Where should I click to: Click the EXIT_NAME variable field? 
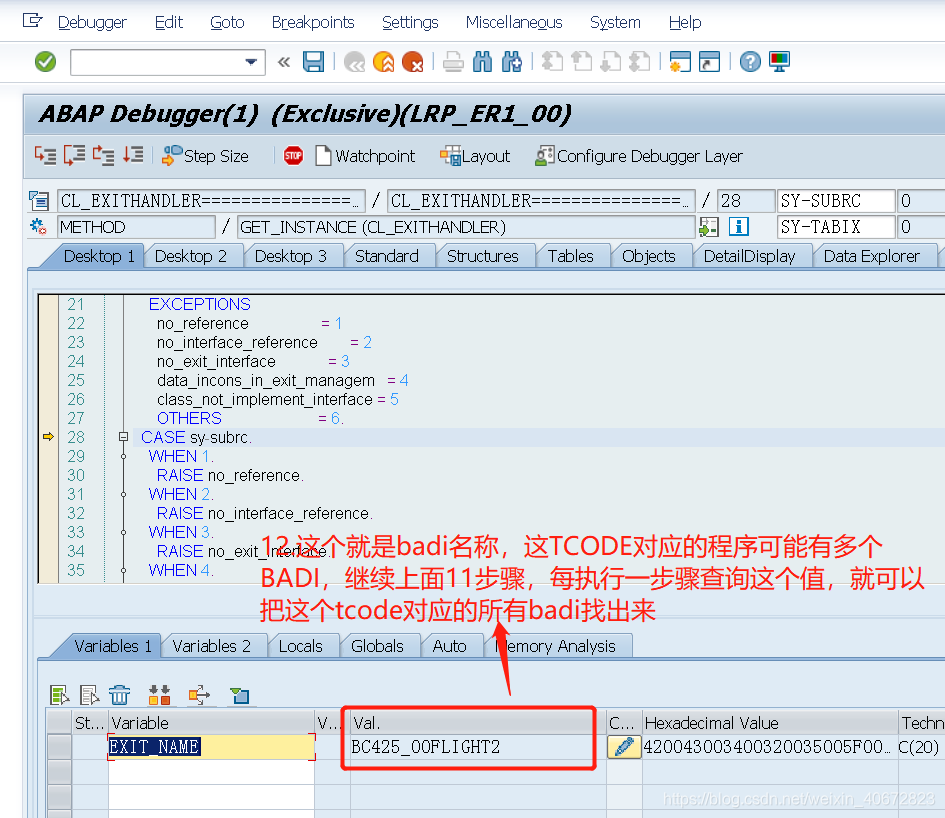pos(212,747)
